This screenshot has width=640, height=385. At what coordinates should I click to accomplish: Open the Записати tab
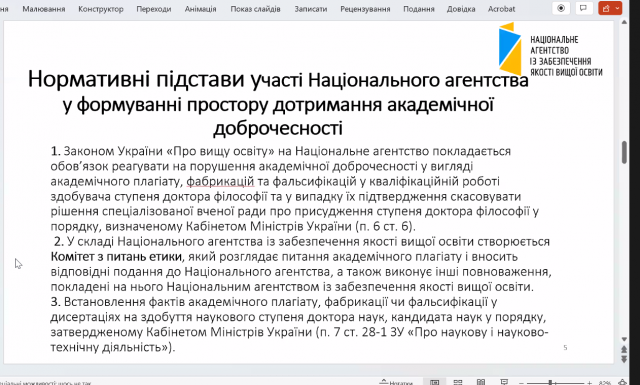311,9
